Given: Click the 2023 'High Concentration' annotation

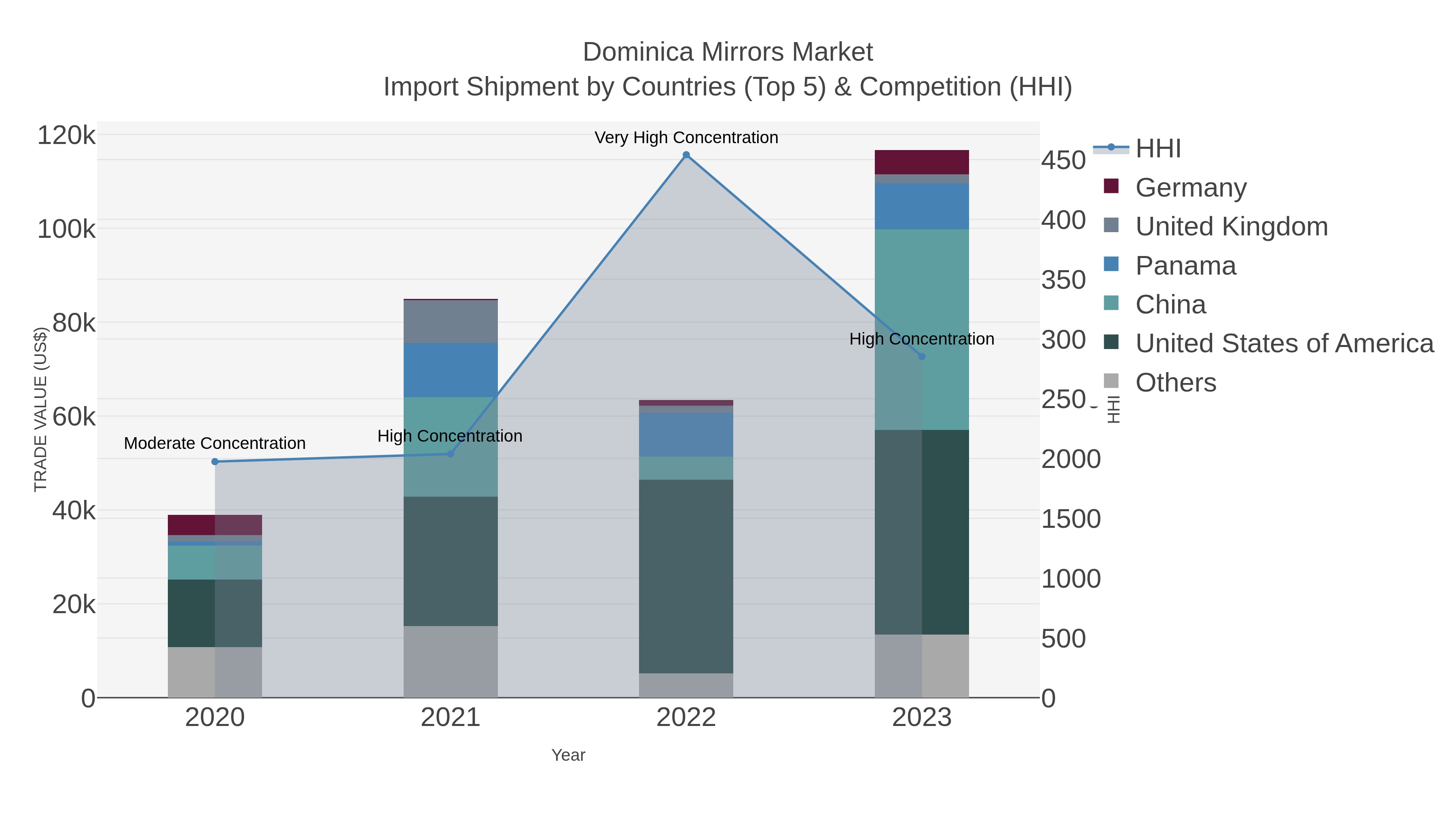Looking at the screenshot, I should click(x=922, y=339).
